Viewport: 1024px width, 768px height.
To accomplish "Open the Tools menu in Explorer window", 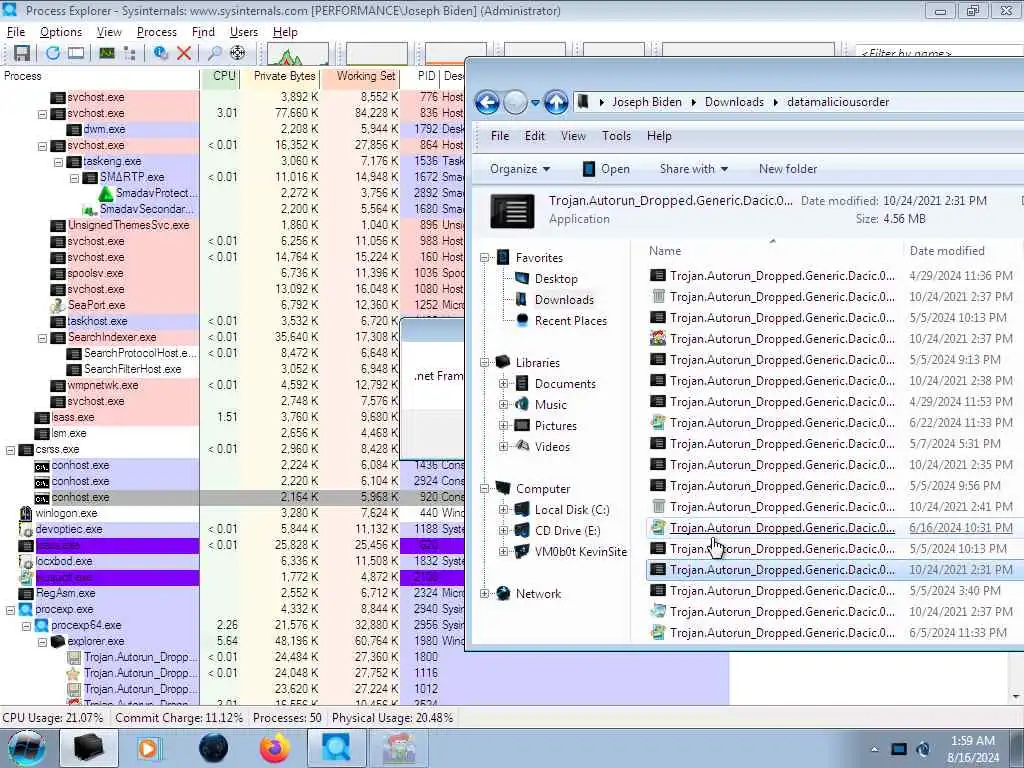I will click(616, 136).
